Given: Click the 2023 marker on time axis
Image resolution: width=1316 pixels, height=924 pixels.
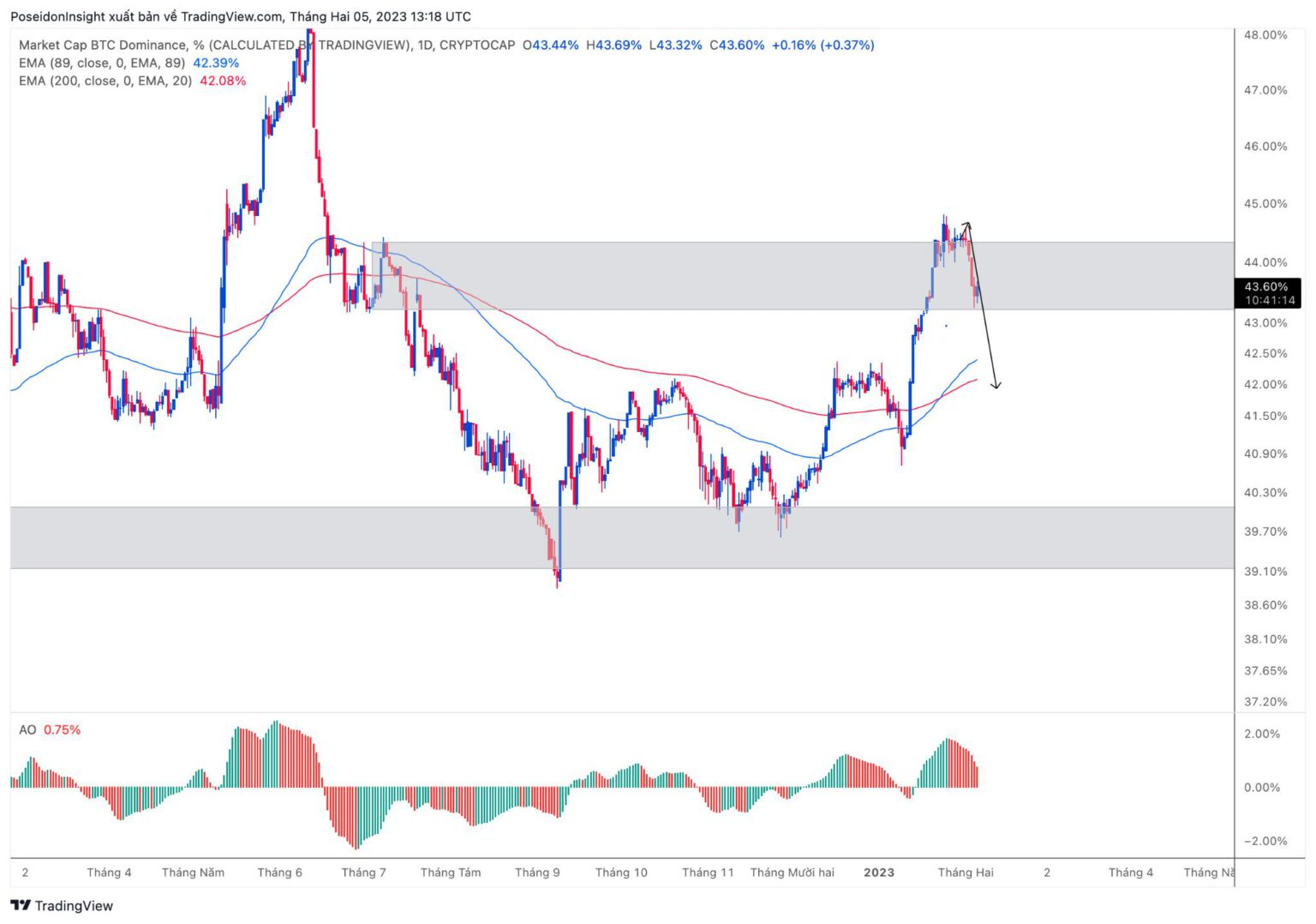Looking at the screenshot, I should point(878,872).
